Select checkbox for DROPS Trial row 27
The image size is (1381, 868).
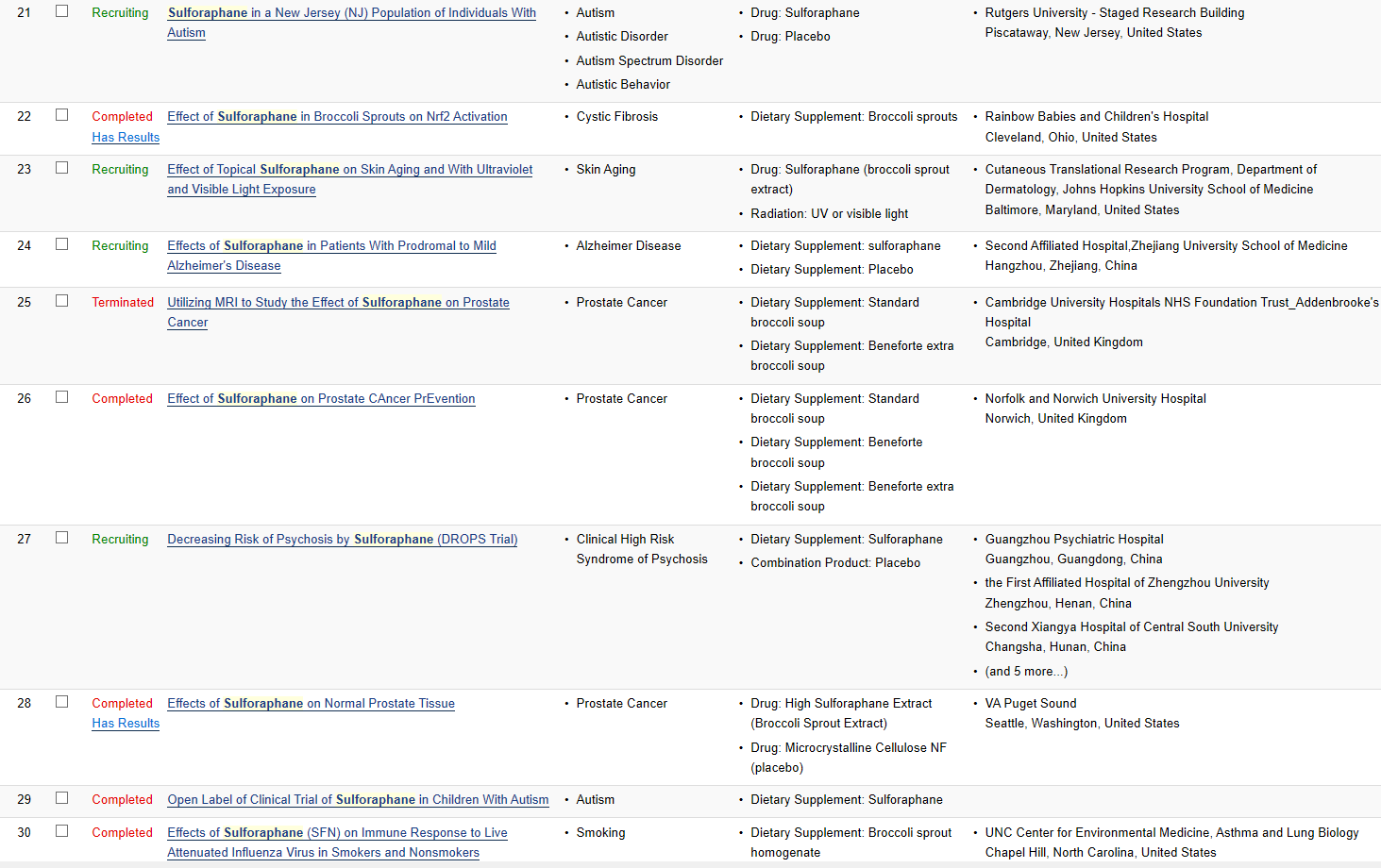[x=62, y=538]
